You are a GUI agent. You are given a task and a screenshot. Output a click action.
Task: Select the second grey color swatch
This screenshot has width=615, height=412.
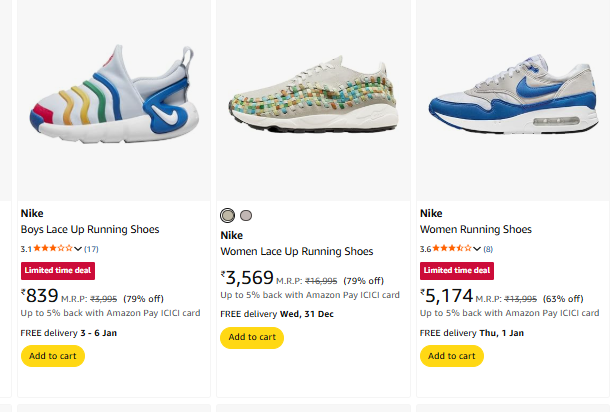pyautogui.click(x=246, y=216)
